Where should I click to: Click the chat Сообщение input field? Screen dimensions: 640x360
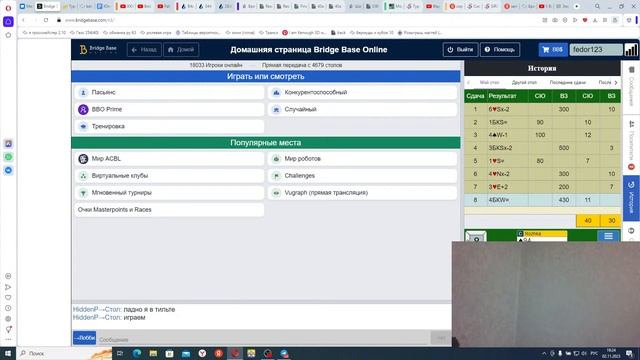click(x=263, y=339)
